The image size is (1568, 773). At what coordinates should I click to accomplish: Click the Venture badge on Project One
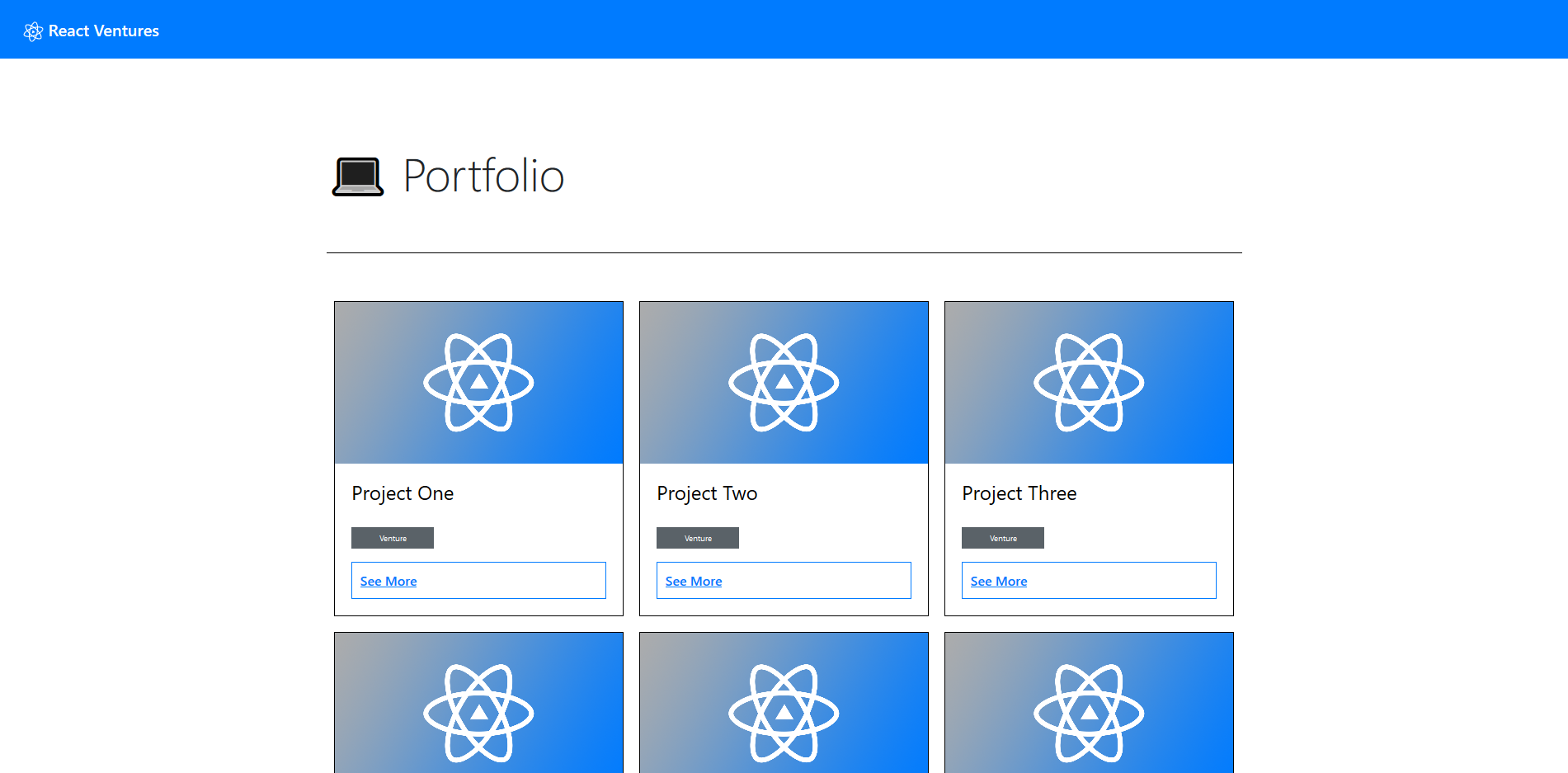pos(393,538)
